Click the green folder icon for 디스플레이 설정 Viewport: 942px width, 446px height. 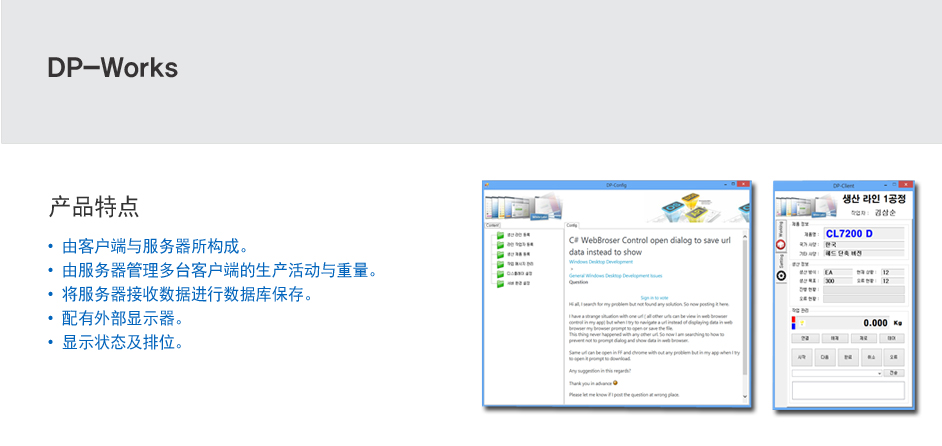click(500, 274)
